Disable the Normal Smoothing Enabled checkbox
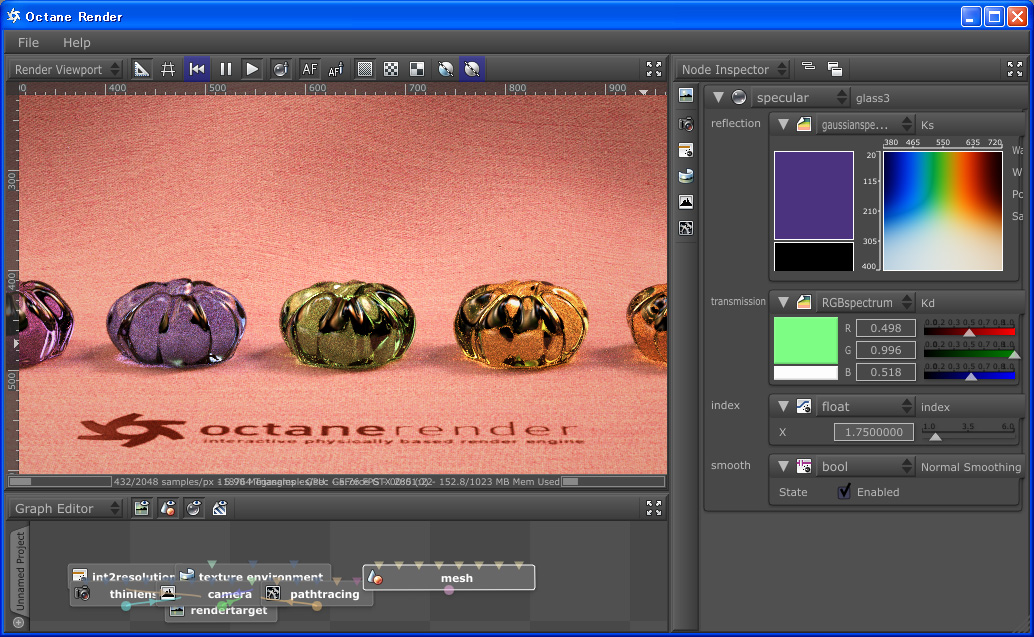The height and width of the screenshot is (637, 1034). (x=844, y=491)
